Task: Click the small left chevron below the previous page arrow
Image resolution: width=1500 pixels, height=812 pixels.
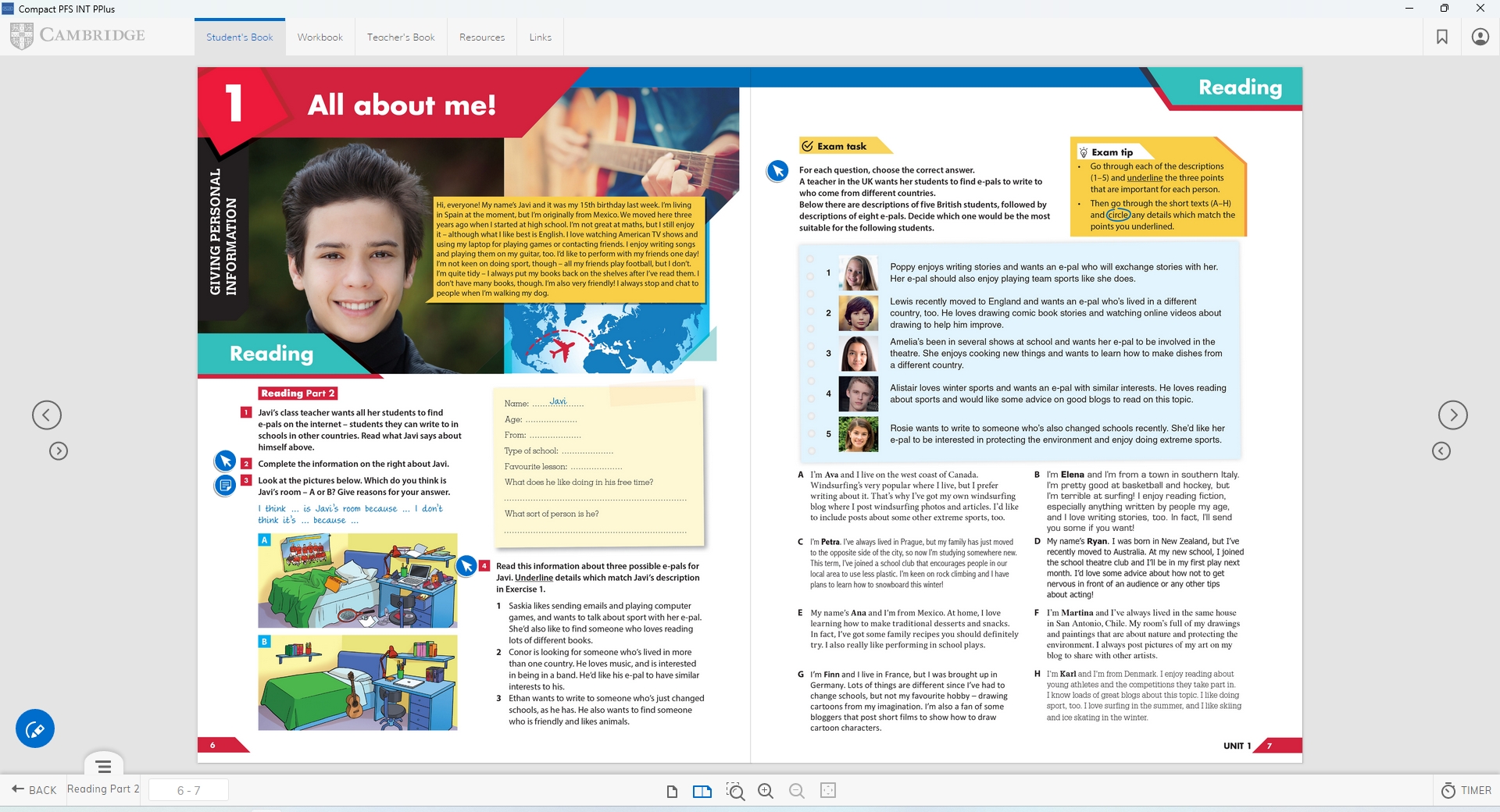Action: pyautogui.click(x=59, y=451)
